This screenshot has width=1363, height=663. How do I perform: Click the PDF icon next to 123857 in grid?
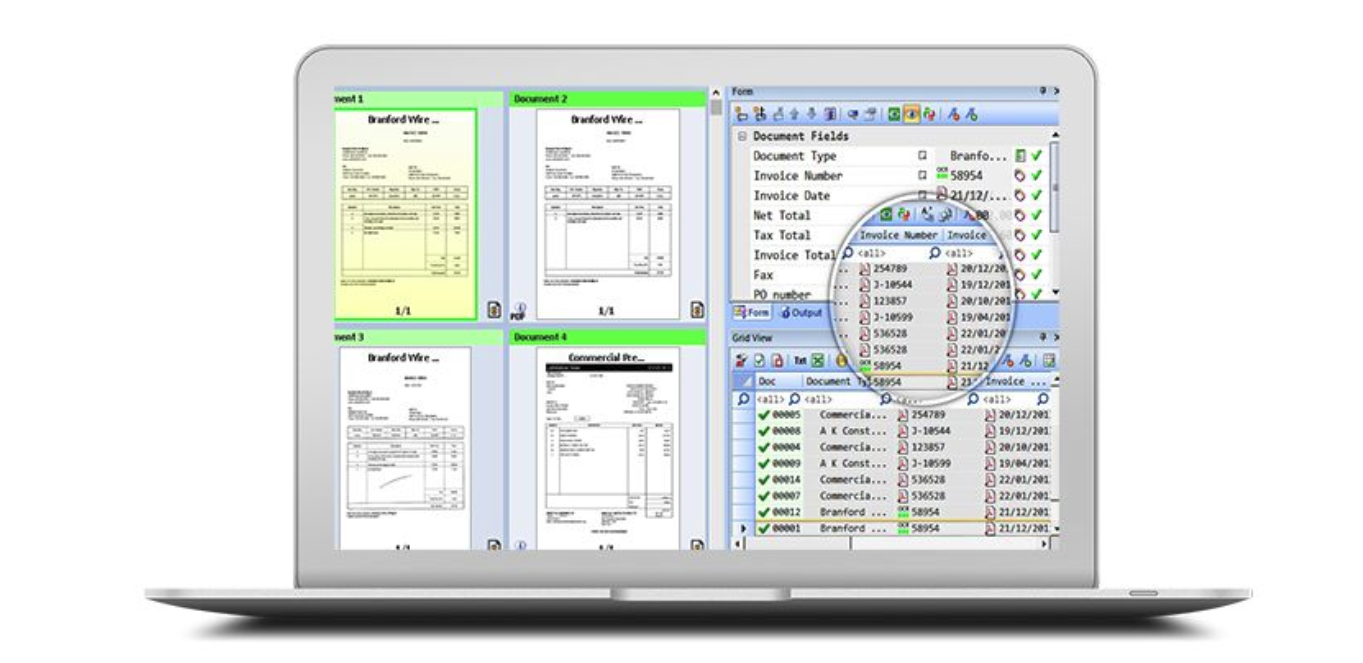[x=903, y=447]
